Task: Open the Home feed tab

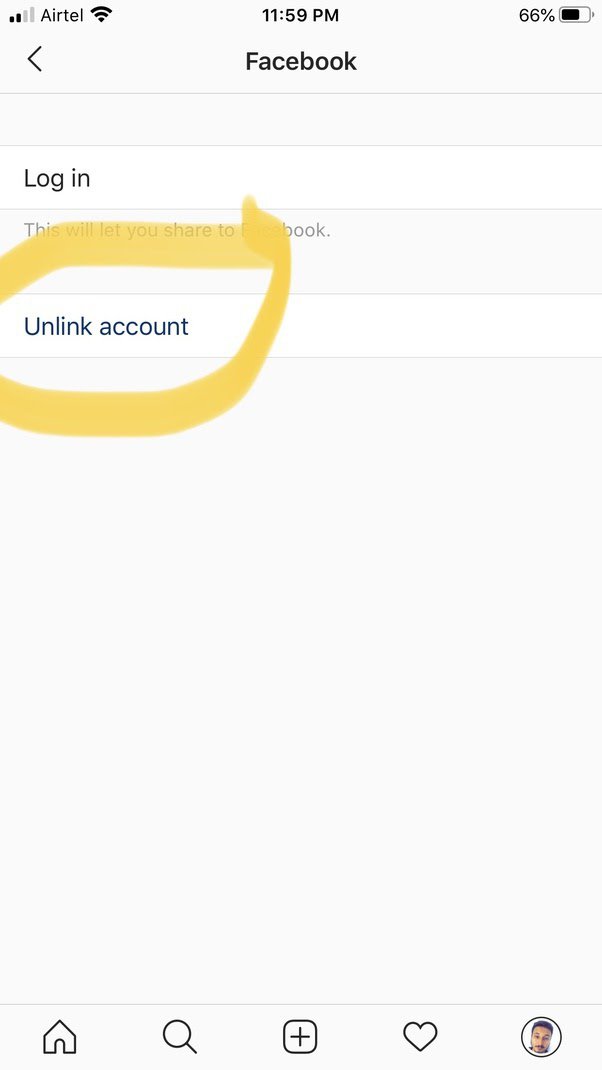Action: click(60, 1037)
